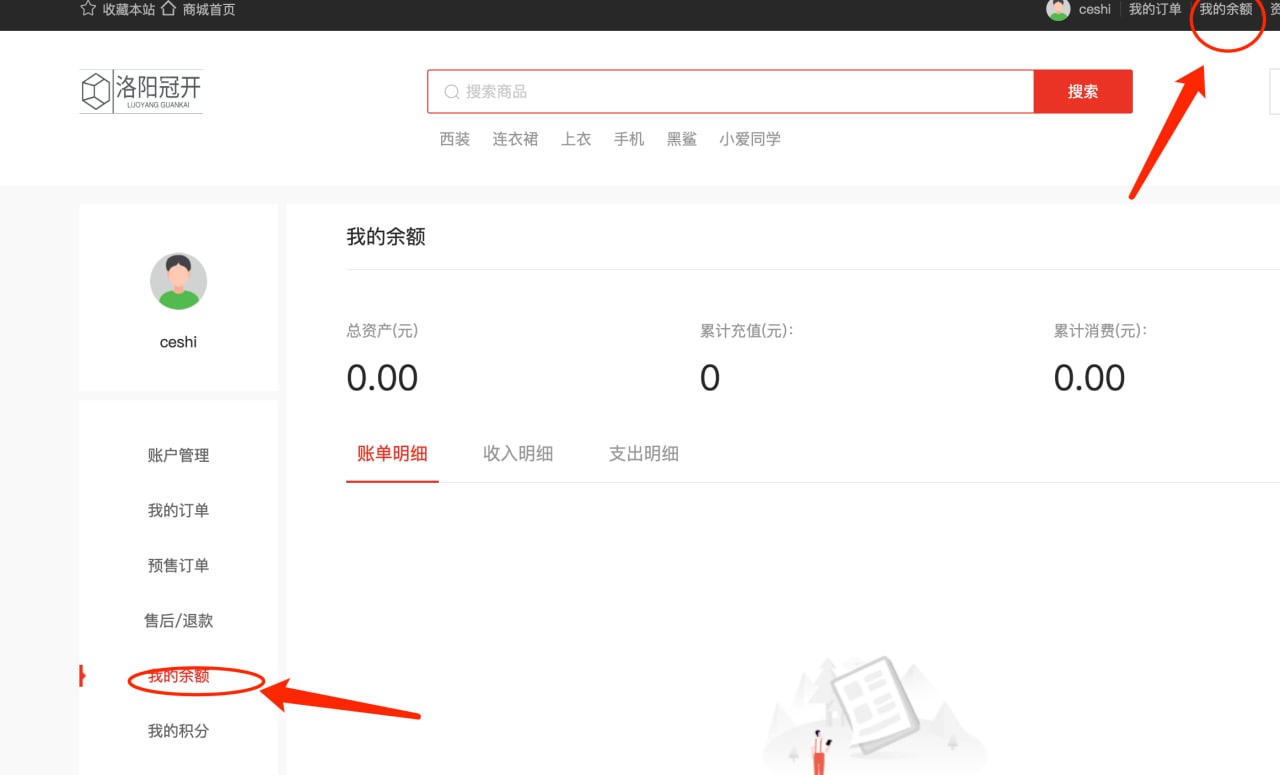The width and height of the screenshot is (1280, 775).
Task: Open 我的余额 in the sidebar
Action: (179, 676)
